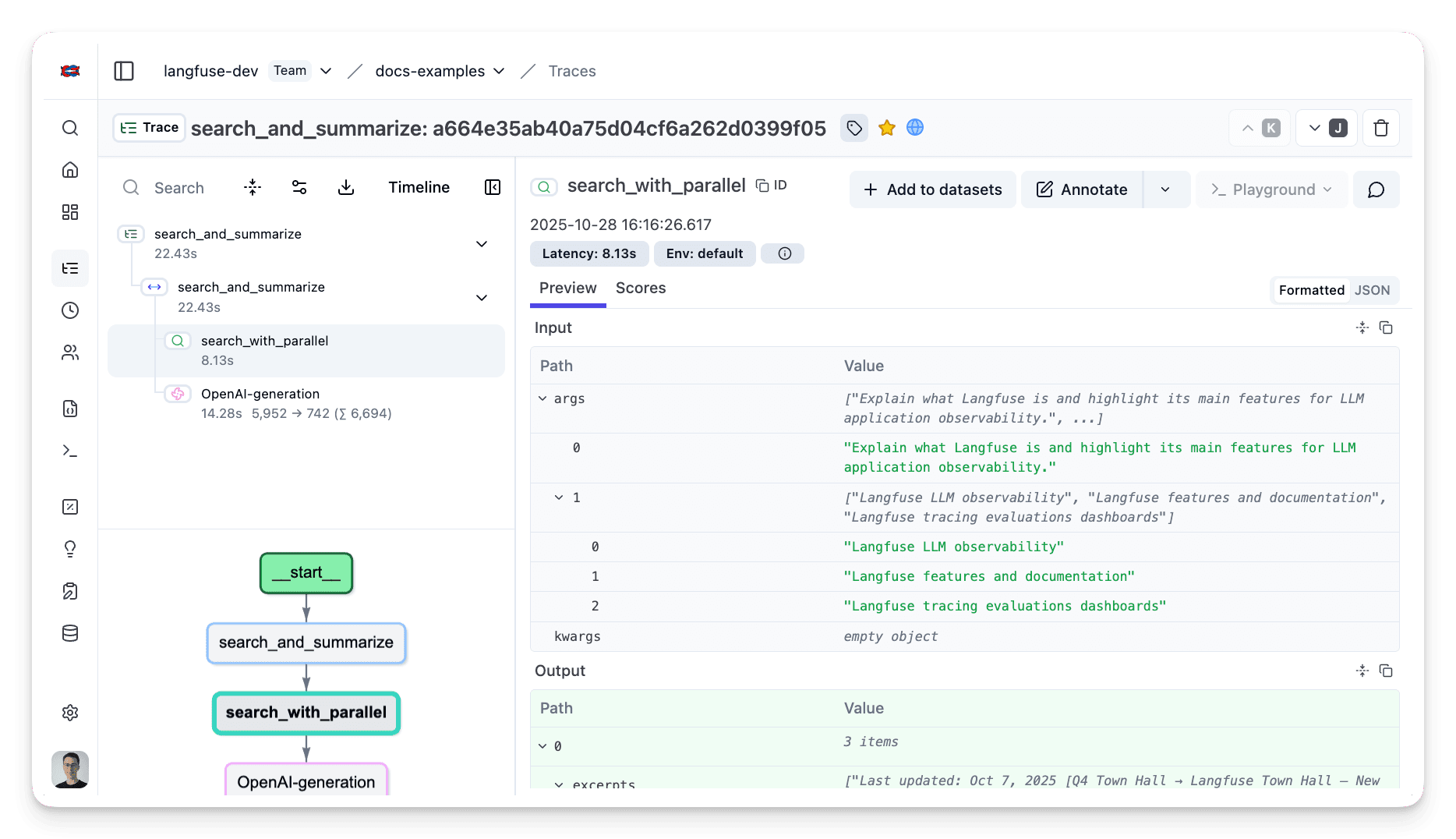Collapse the args array in Input
Viewport: 1456px width, 839px height.
[x=542, y=398]
